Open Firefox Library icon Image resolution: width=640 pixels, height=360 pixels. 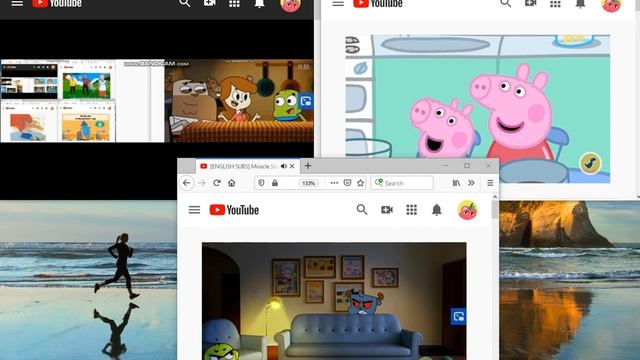[456, 183]
